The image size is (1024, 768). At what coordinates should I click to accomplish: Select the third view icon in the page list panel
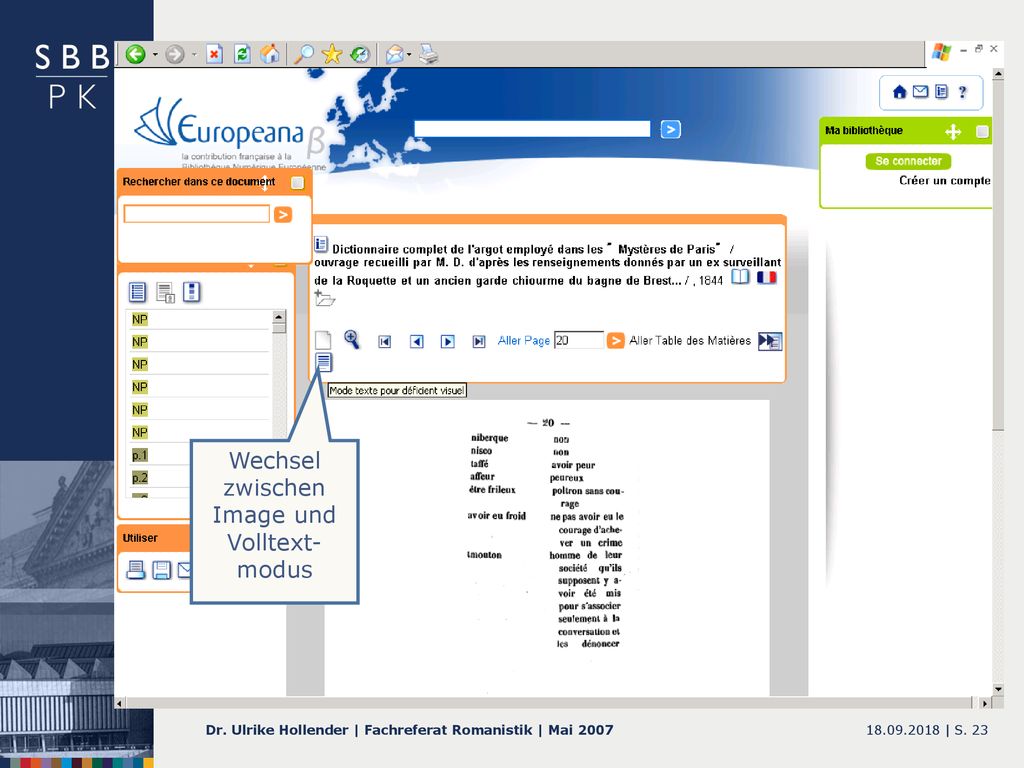(x=191, y=292)
